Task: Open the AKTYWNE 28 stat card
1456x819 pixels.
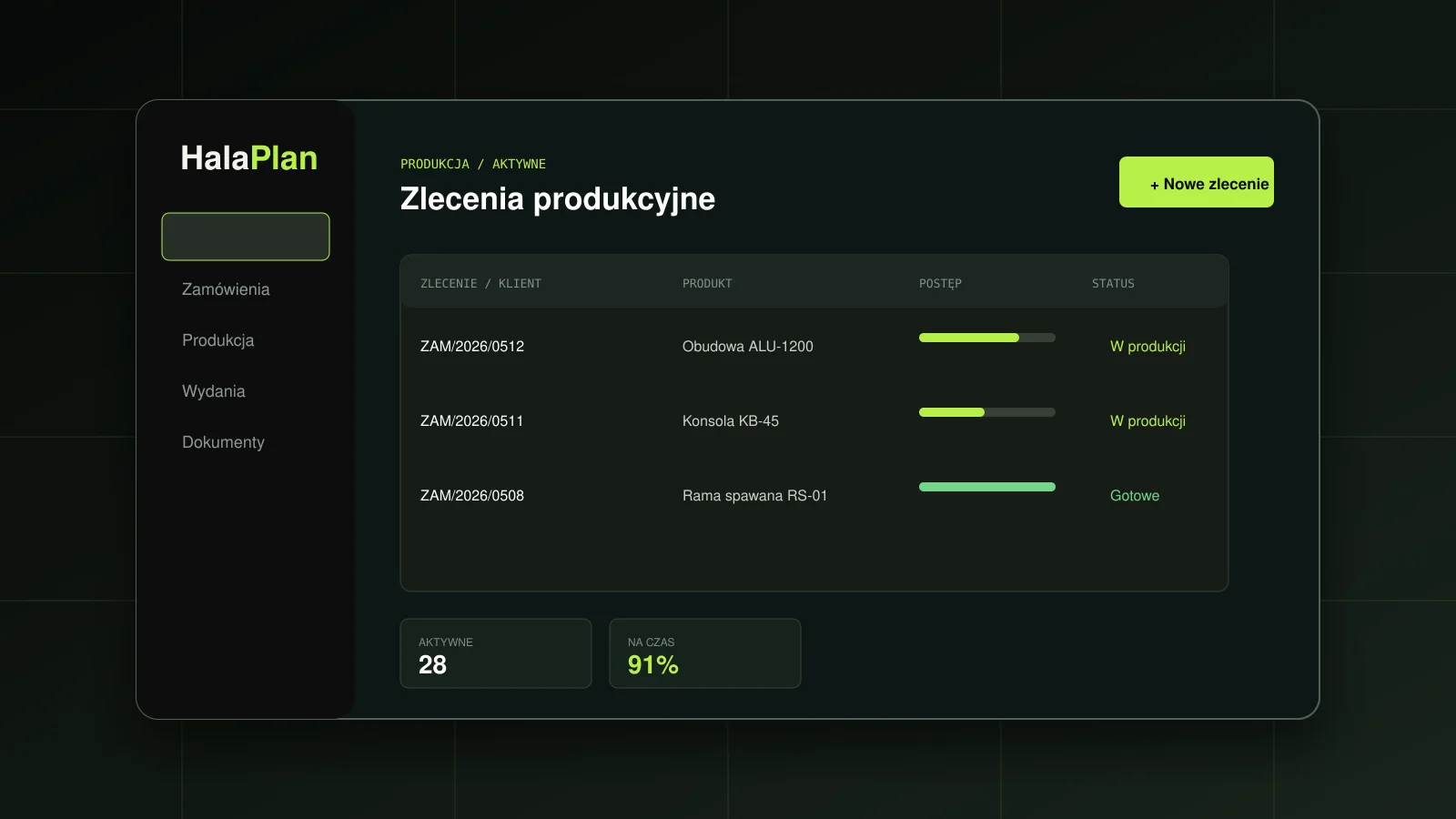Action: coord(496,653)
